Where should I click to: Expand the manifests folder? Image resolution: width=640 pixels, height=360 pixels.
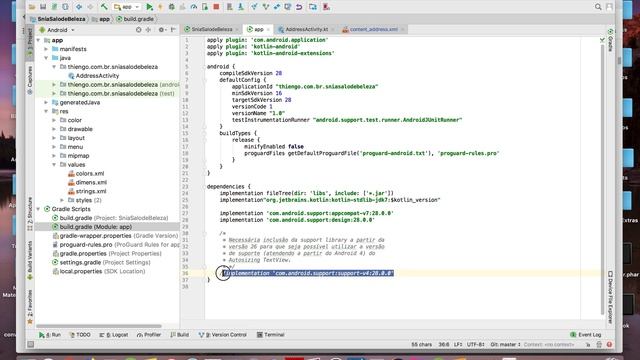(x=46, y=49)
